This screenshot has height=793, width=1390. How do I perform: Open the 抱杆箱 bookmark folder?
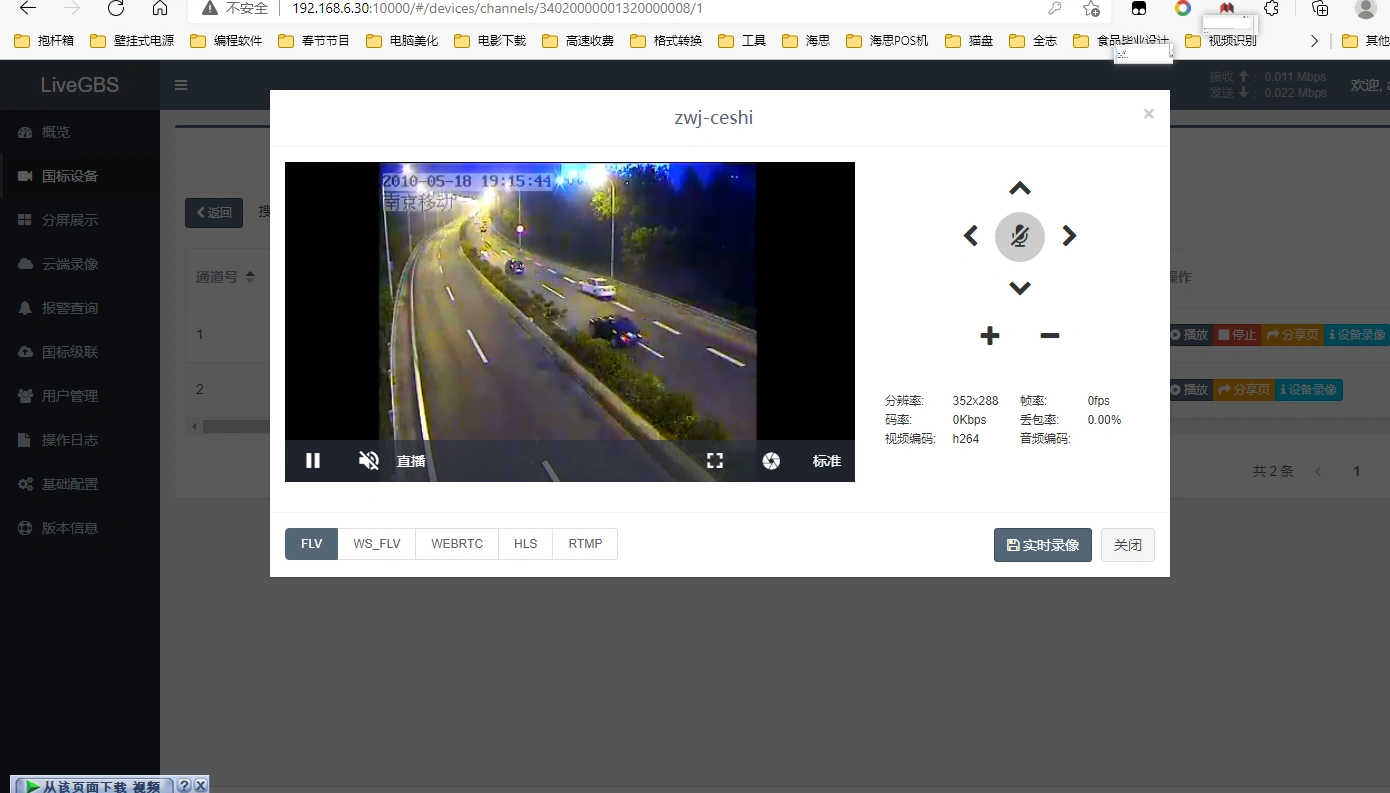45,41
